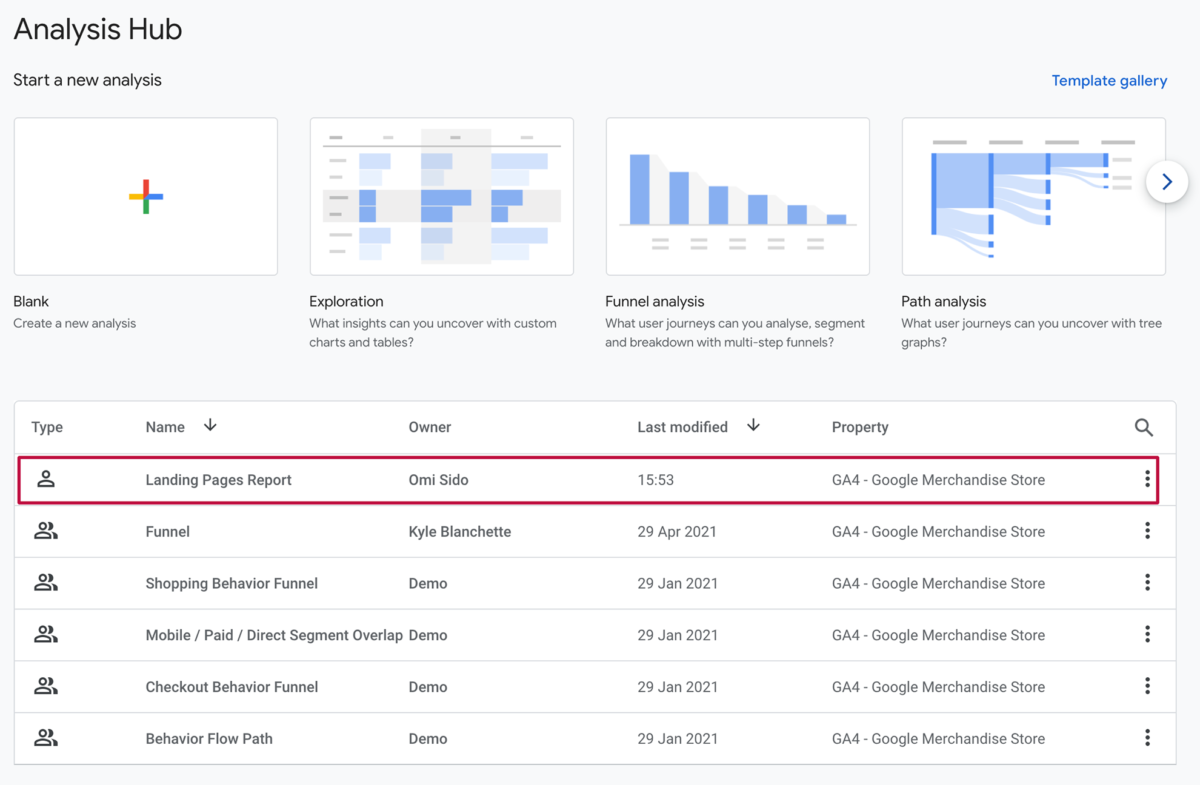Open more options for the Funnel row
The width and height of the screenshot is (1200, 785).
(1147, 531)
